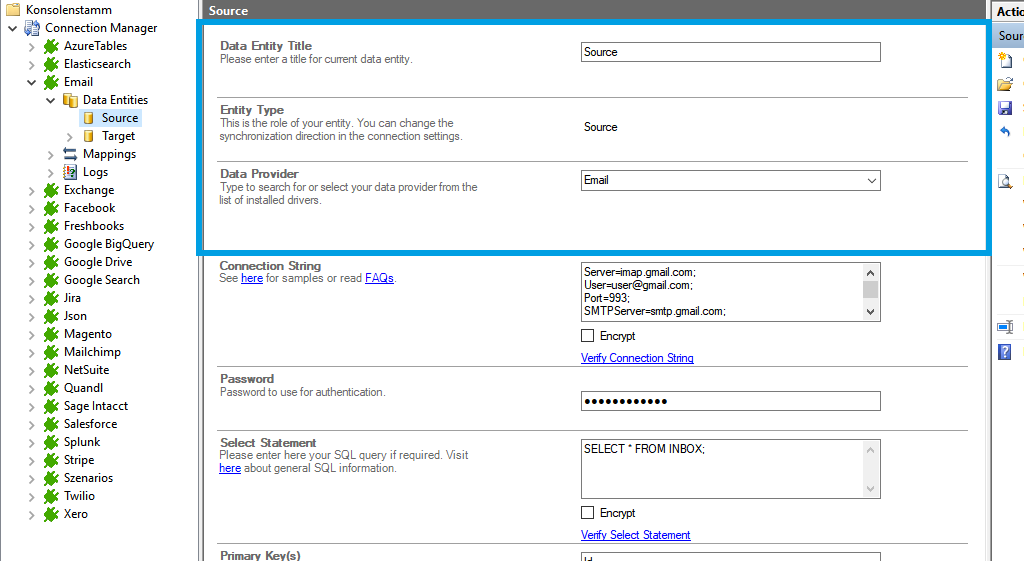1024x561 pixels.
Task: Click into the Data Entity Title field
Action: tap(730, 52)
